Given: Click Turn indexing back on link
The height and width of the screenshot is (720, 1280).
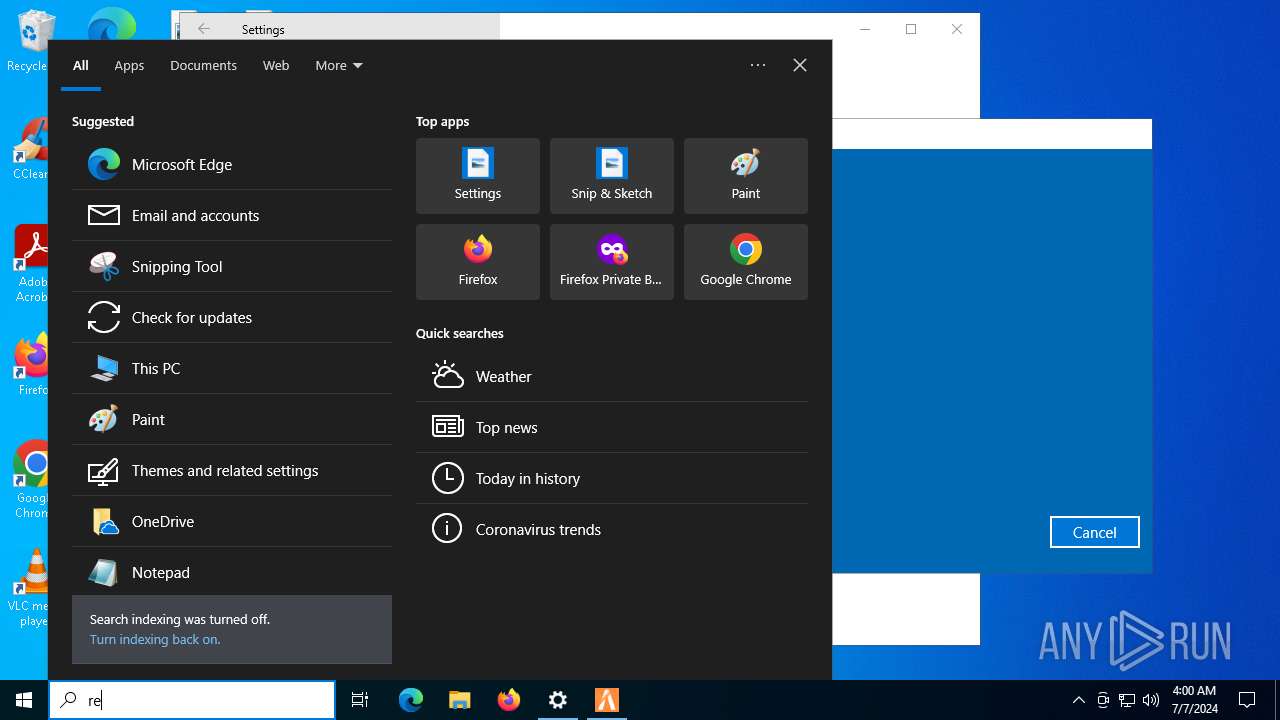Looking at the screenshot, I should (x=155, y=639).
